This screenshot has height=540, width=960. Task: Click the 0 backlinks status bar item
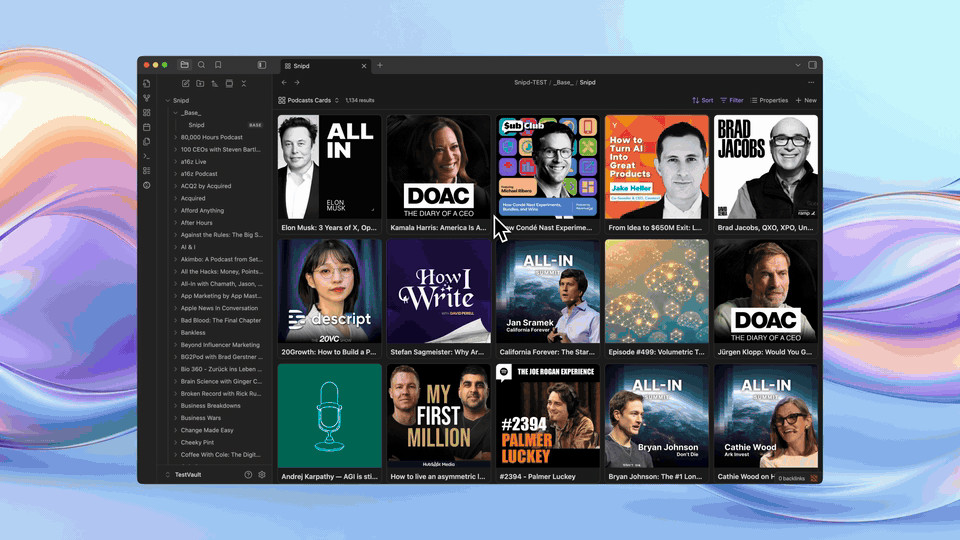coord(792,478)
